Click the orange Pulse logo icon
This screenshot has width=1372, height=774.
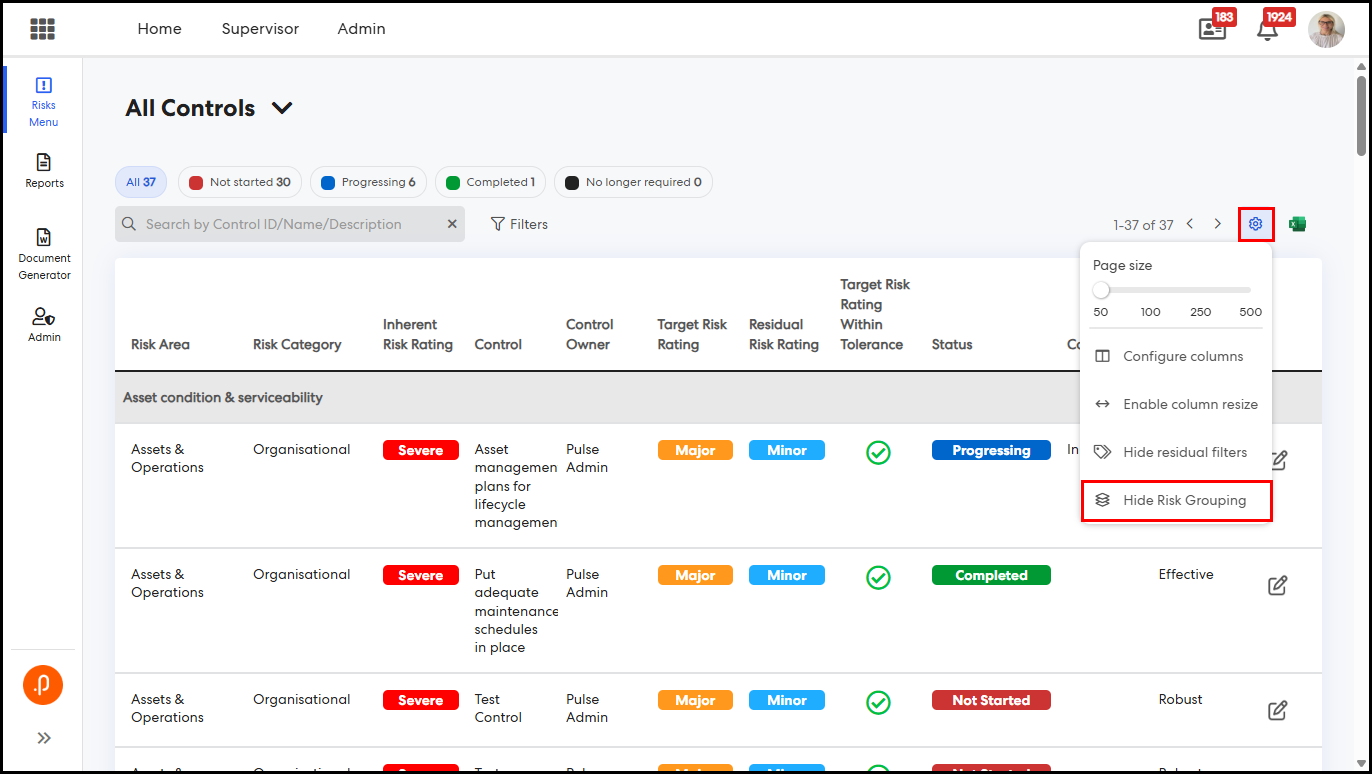(43, 685)
